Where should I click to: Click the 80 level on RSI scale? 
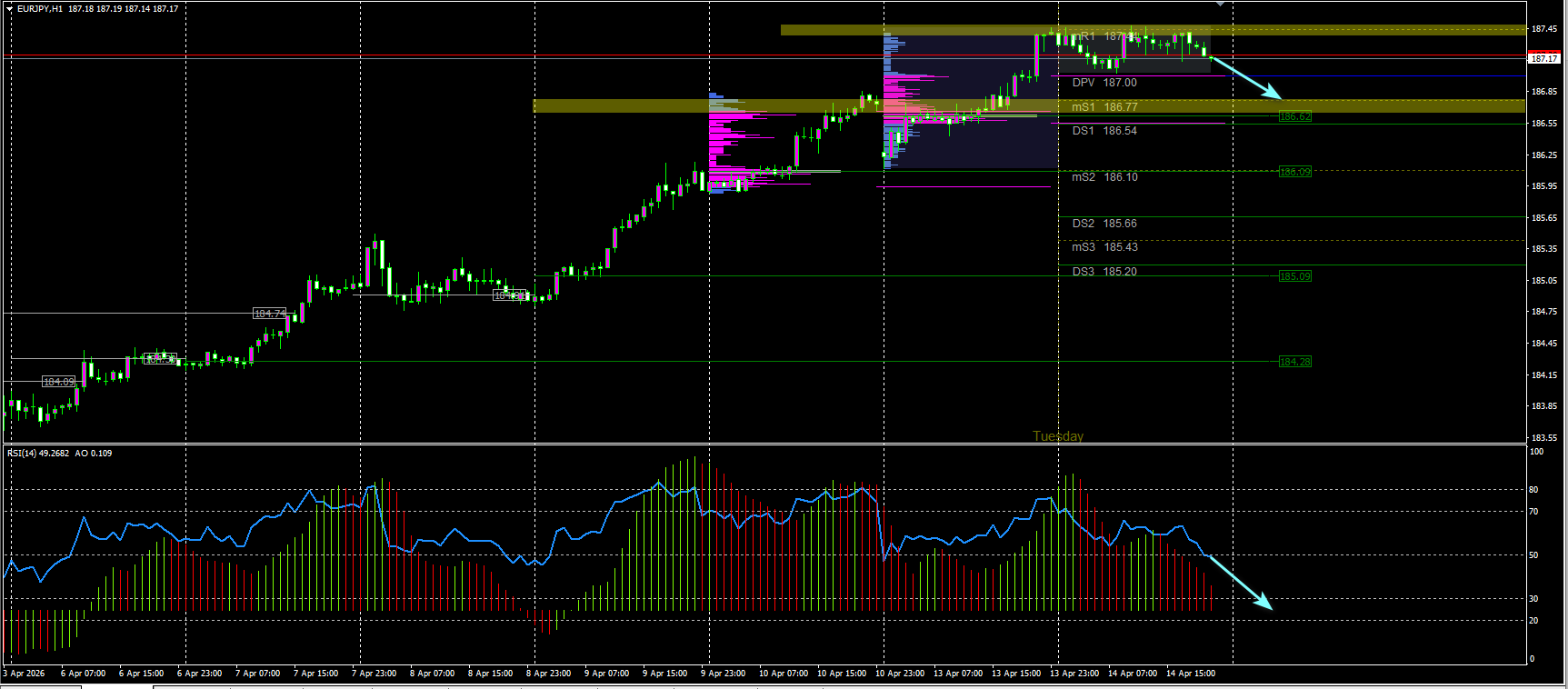(1533, 490)
